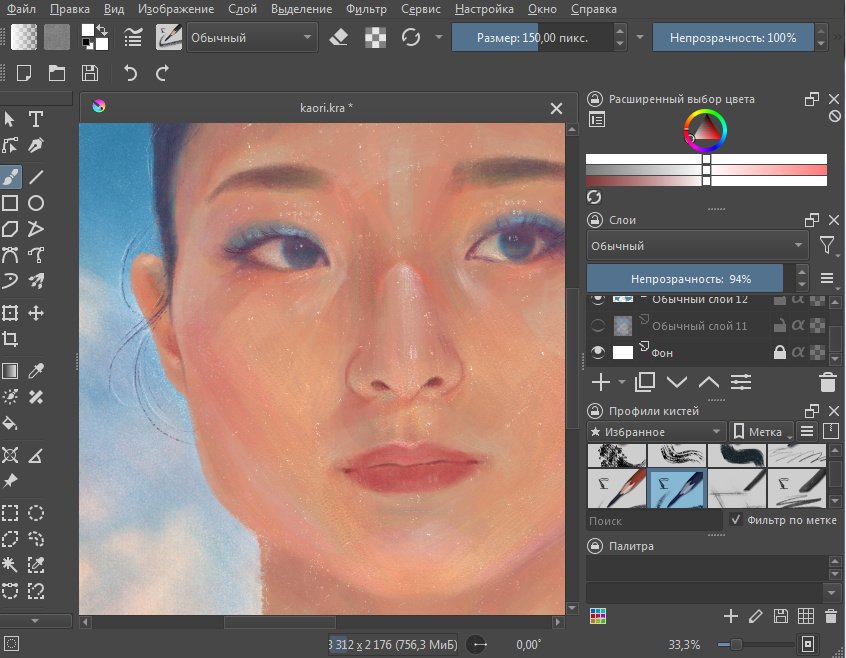The height and width of the screenshot is (658, 846).
Task: Open brush blending mode Обычный dropdown
Action: [x=252, y=38]
